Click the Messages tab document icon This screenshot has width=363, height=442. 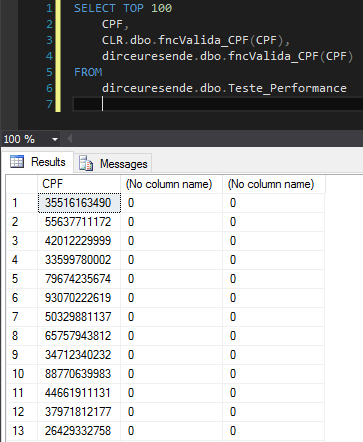pyautogui.click(x=86, y=163)
